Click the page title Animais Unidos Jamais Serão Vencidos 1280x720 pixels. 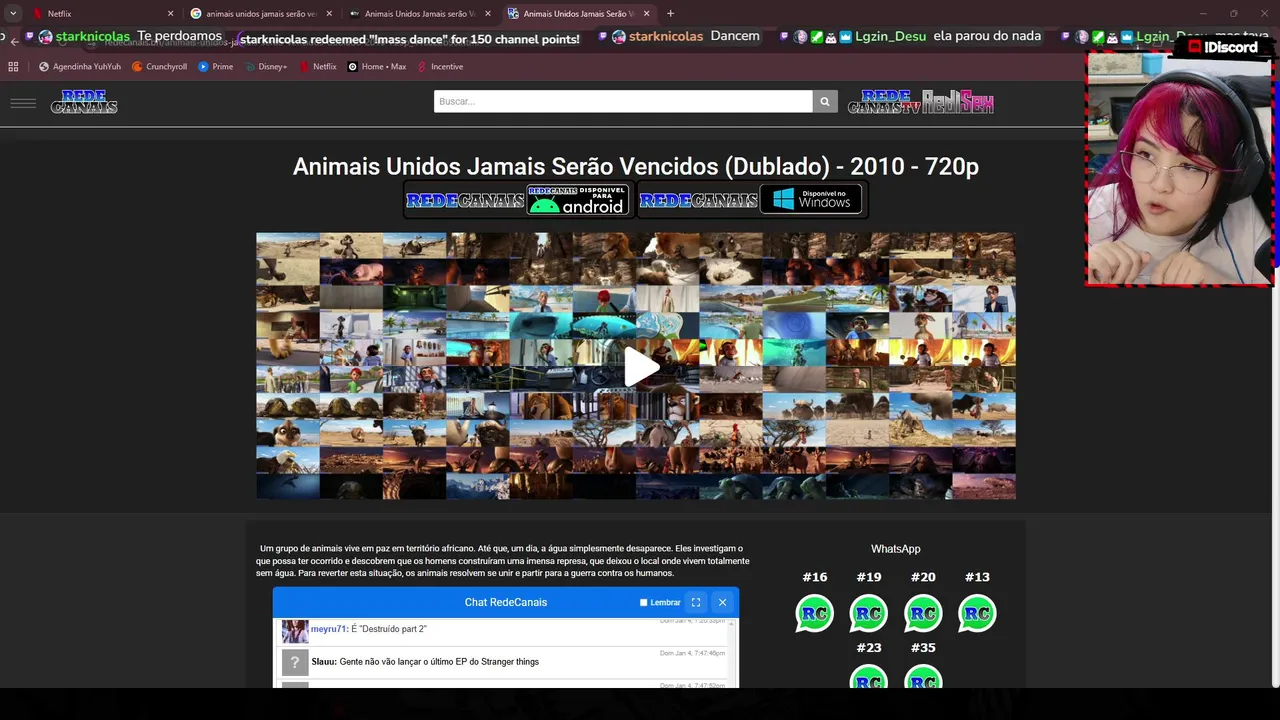pos(636,166)
